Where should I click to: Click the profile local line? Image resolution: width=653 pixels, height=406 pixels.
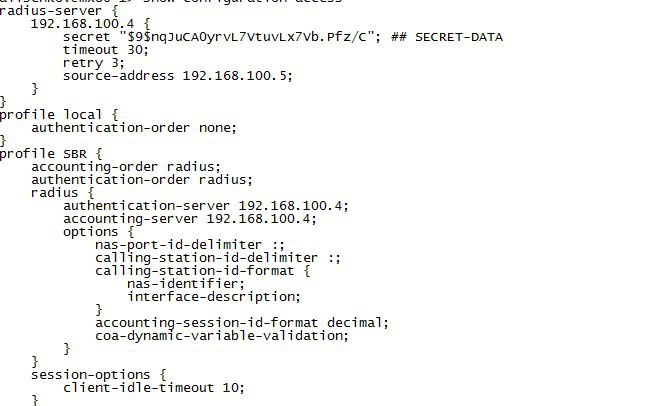click(x=59, y=115)
